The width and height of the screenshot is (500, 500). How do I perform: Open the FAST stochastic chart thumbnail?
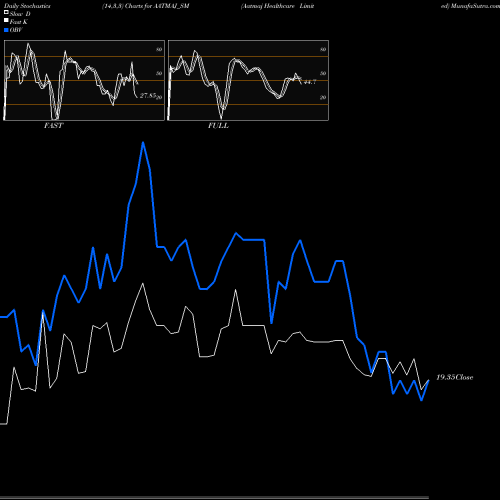tap(84, 80)
